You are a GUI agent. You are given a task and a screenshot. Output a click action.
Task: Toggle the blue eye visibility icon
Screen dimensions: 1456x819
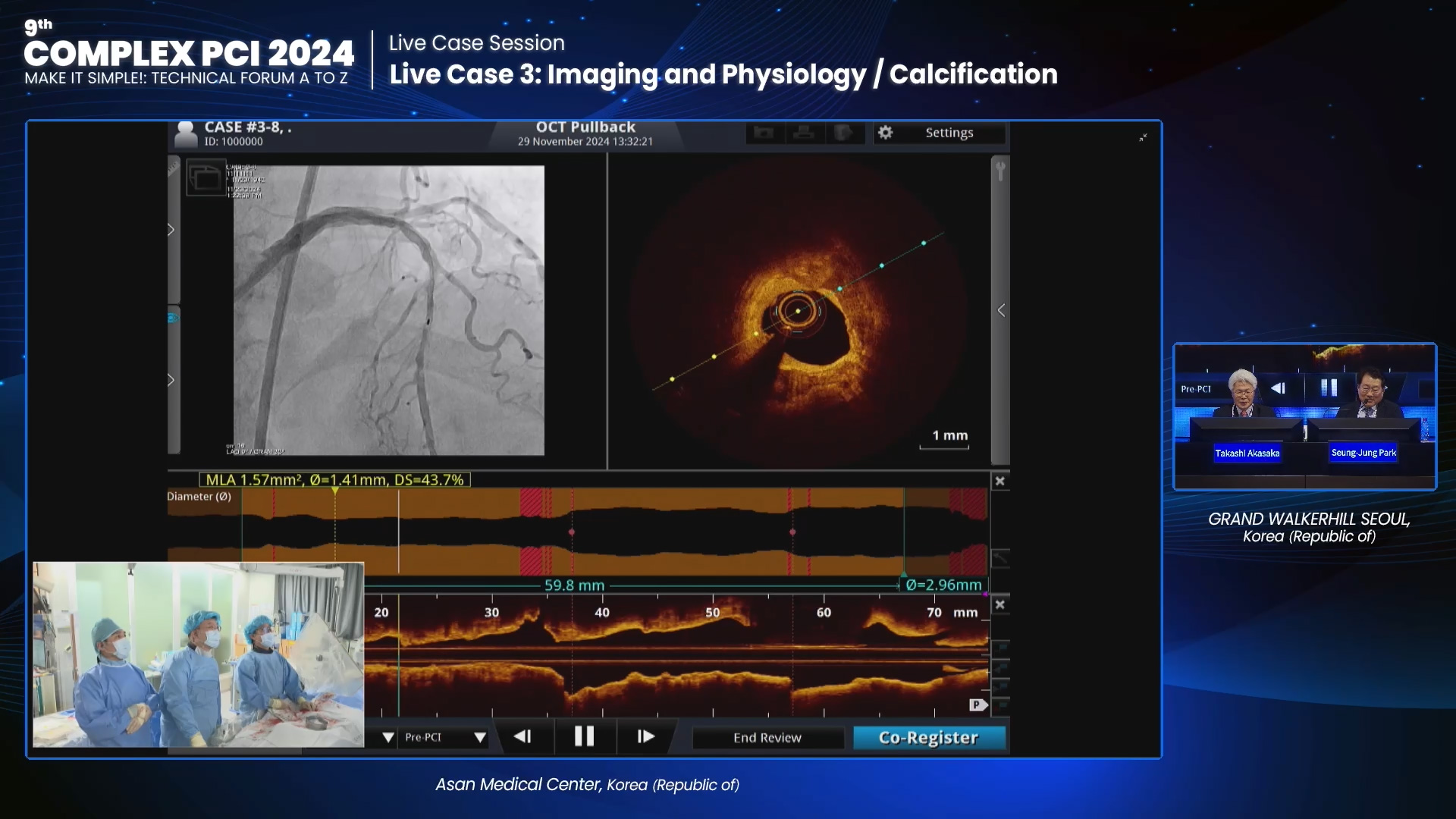pyautogui.click(x=173, y=318)
